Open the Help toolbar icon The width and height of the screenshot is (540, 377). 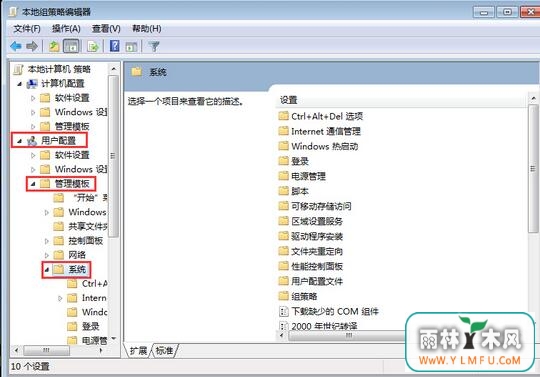(x=115, y=46)
